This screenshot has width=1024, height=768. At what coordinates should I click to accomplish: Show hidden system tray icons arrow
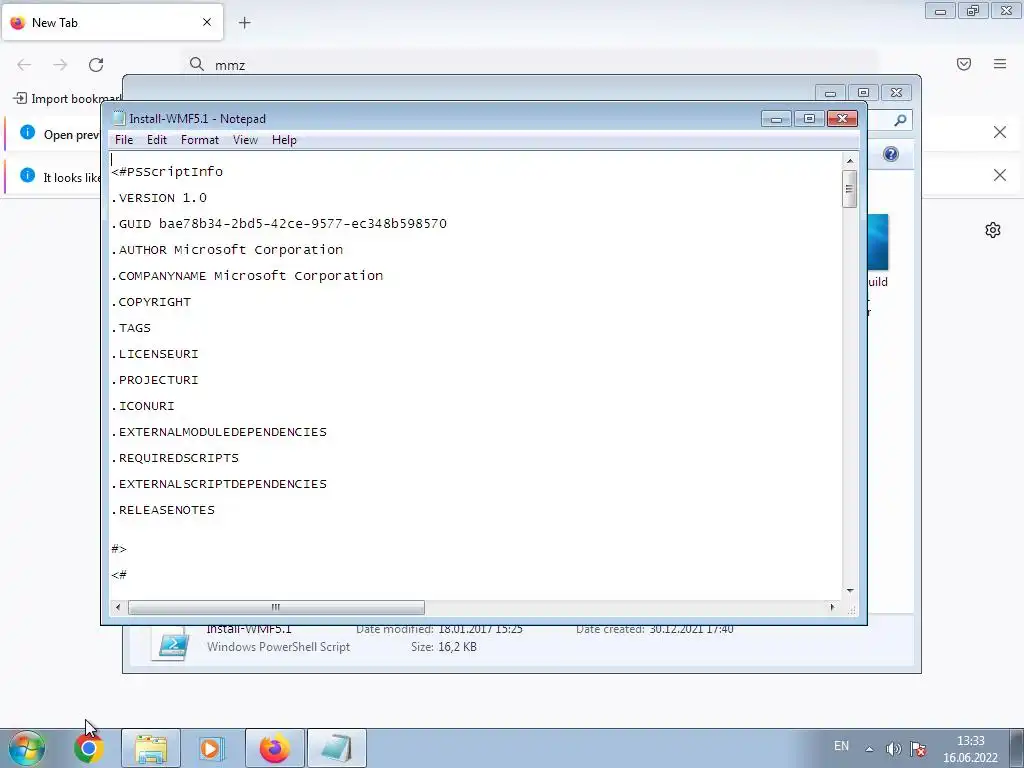(869, 749)
